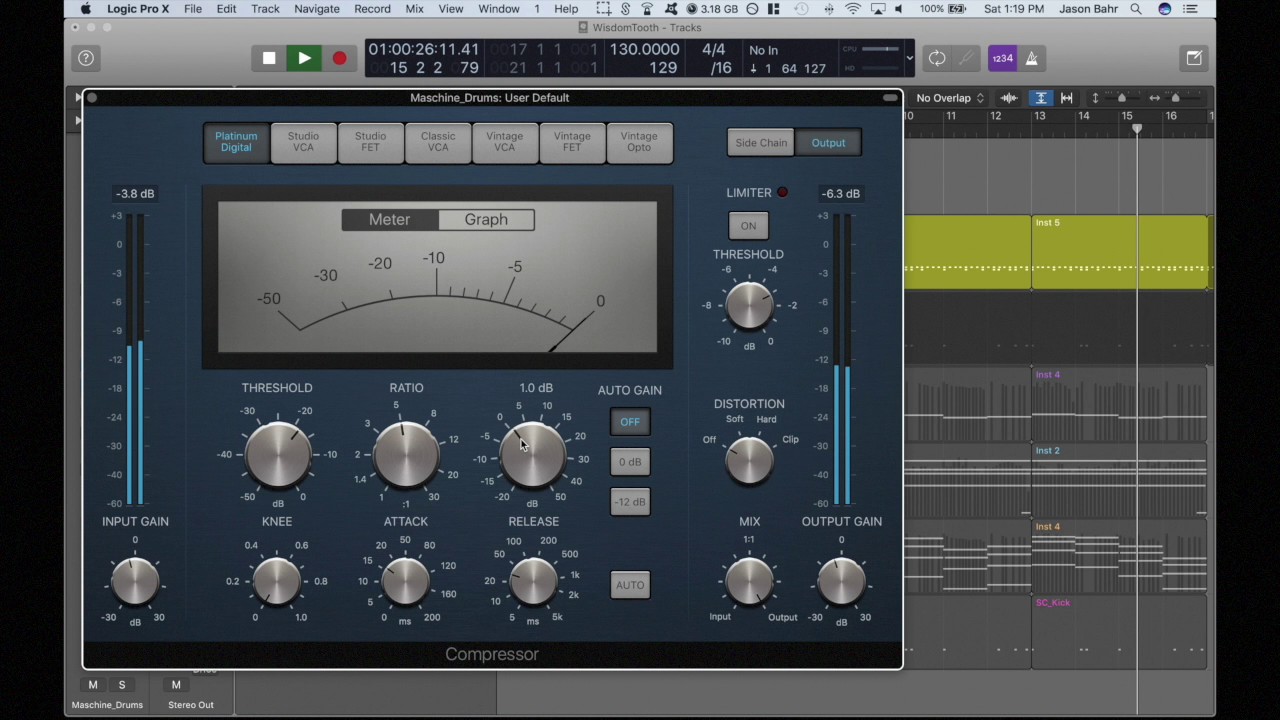Set Auto Gain to -12 dB

coord(630,502)
